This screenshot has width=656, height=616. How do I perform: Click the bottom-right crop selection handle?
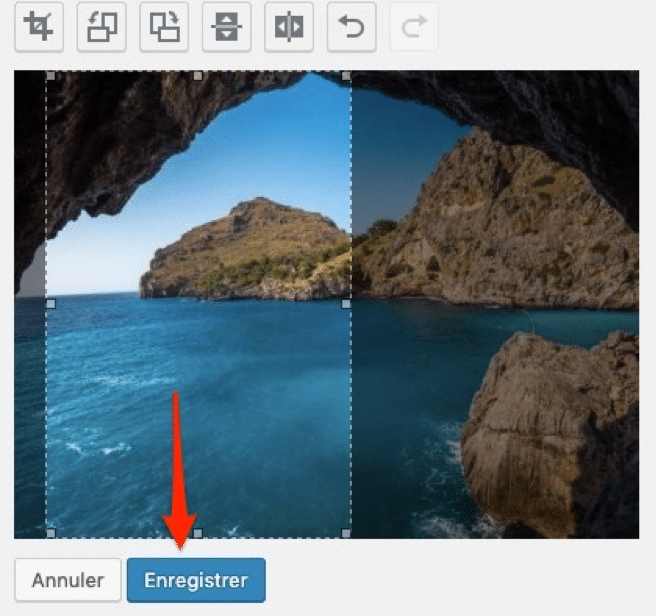pos(346,533)
